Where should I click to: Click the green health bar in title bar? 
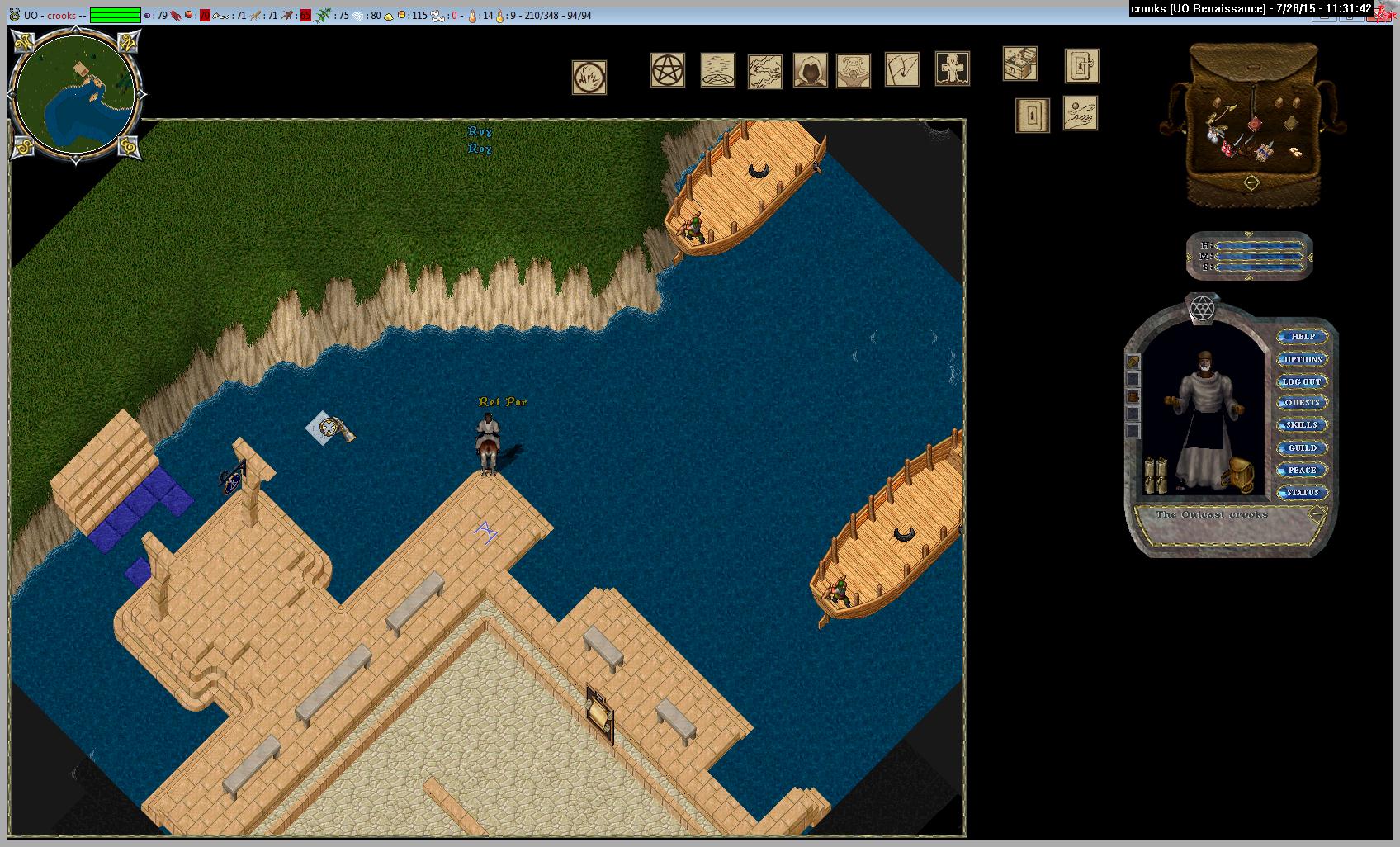115,15
